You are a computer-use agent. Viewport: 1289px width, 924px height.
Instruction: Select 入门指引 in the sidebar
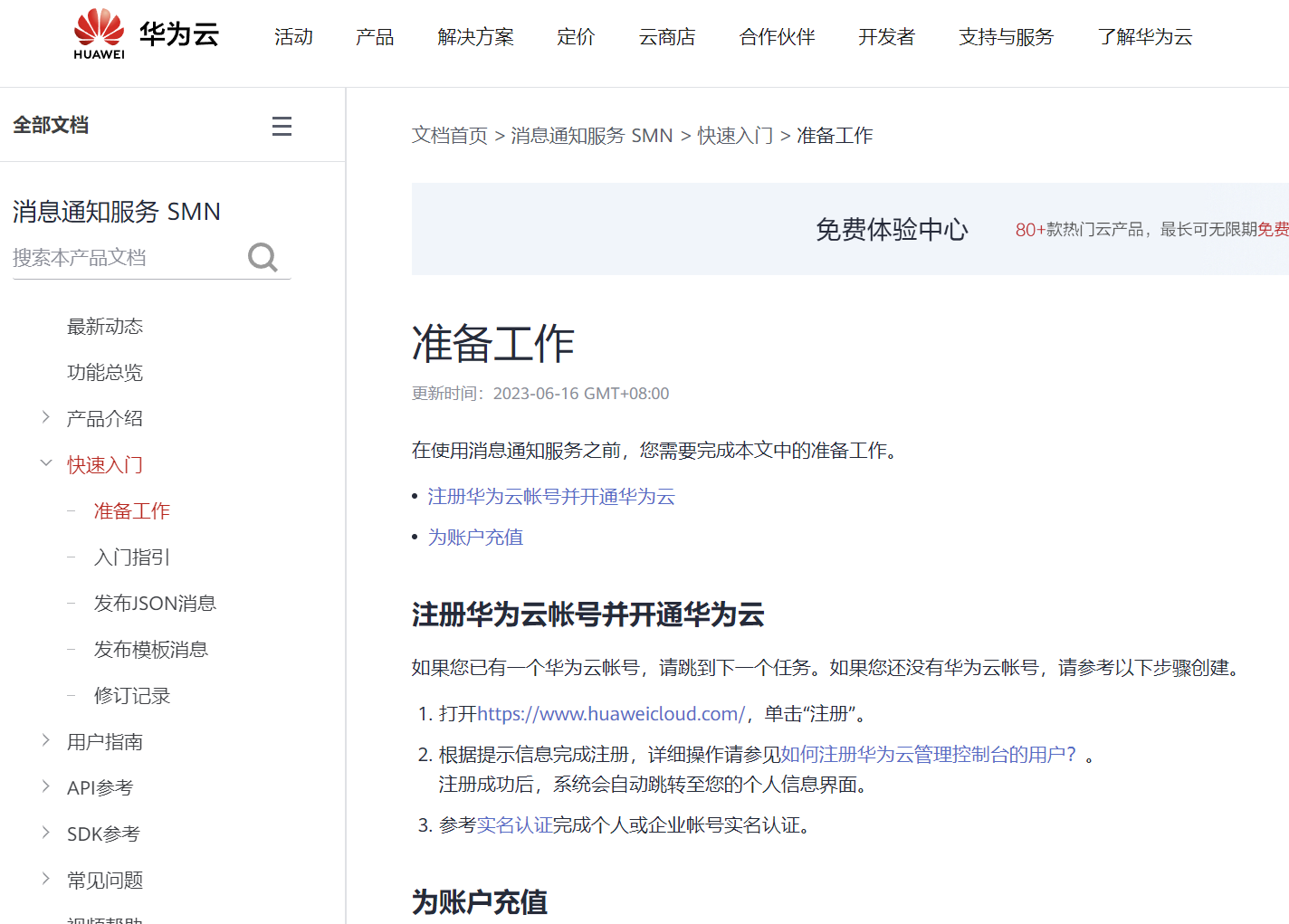[x=131, y=557]
